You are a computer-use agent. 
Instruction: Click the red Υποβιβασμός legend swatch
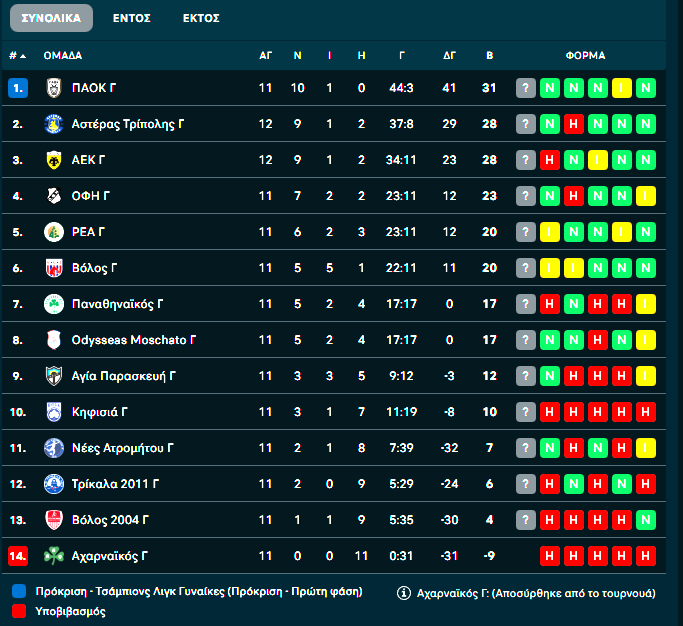[18, 610]
